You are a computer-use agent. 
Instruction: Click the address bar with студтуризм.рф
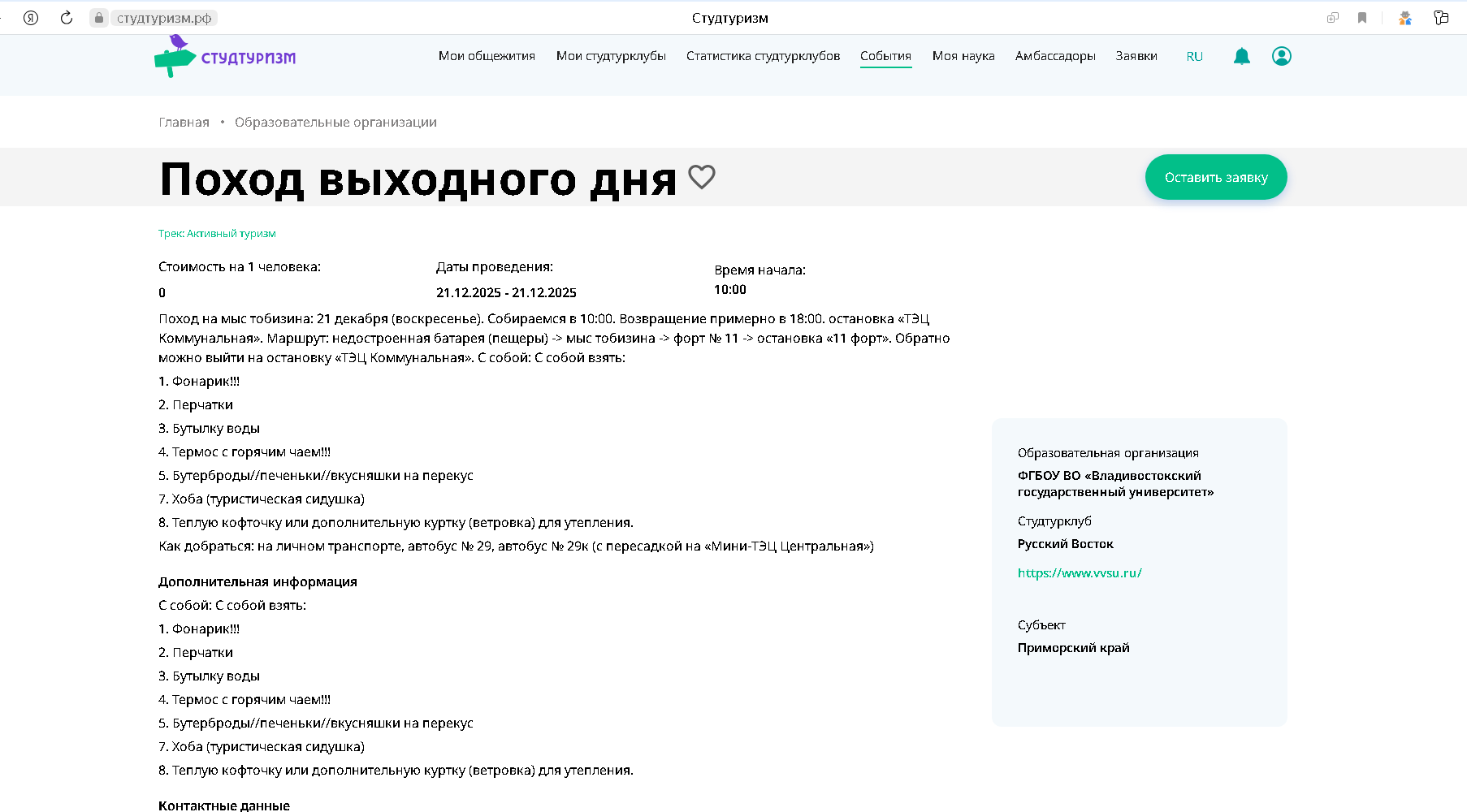pos(164,18)
